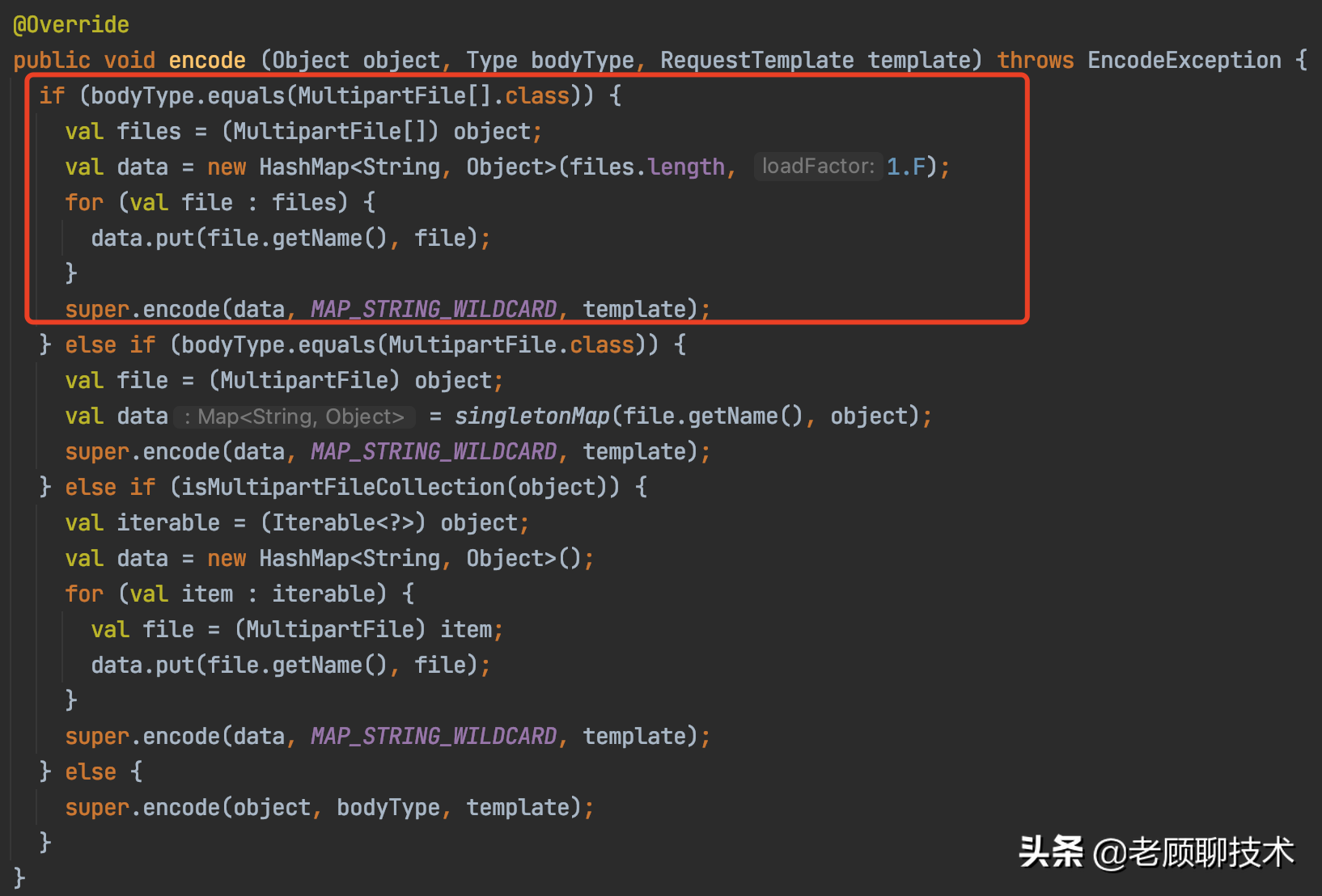1322x896 pixels.
Task: Click MAP_STRING_WILDCARD inside the red box
Action: 434,310
